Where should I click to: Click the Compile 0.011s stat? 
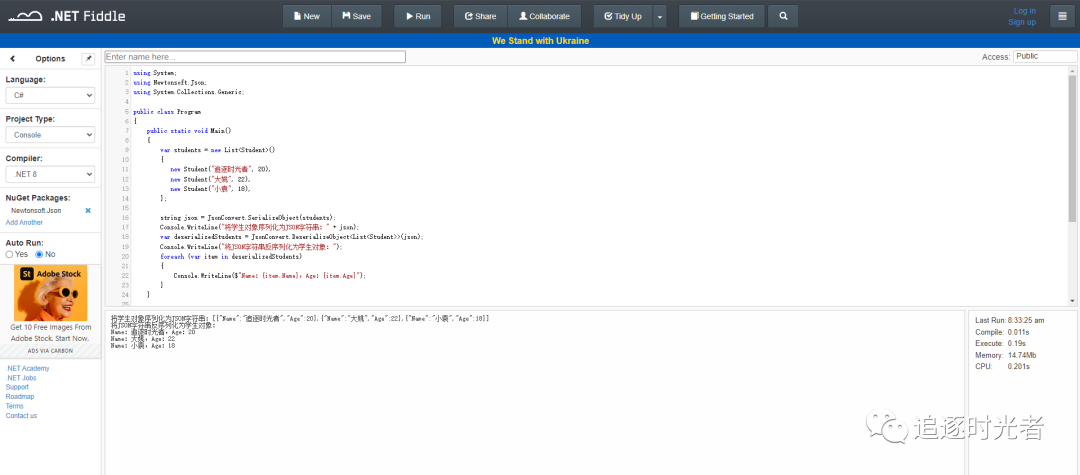tap(1003, 332)
